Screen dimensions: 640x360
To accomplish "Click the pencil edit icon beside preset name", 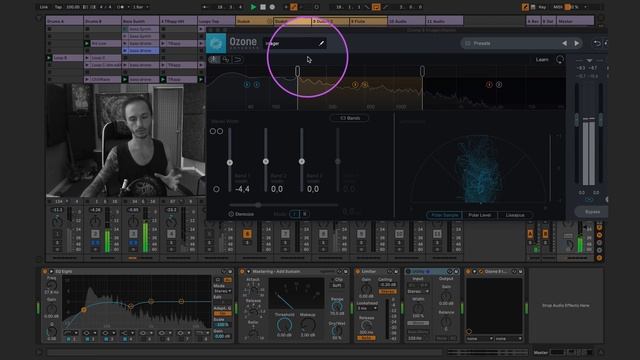I will pos(321,43).
